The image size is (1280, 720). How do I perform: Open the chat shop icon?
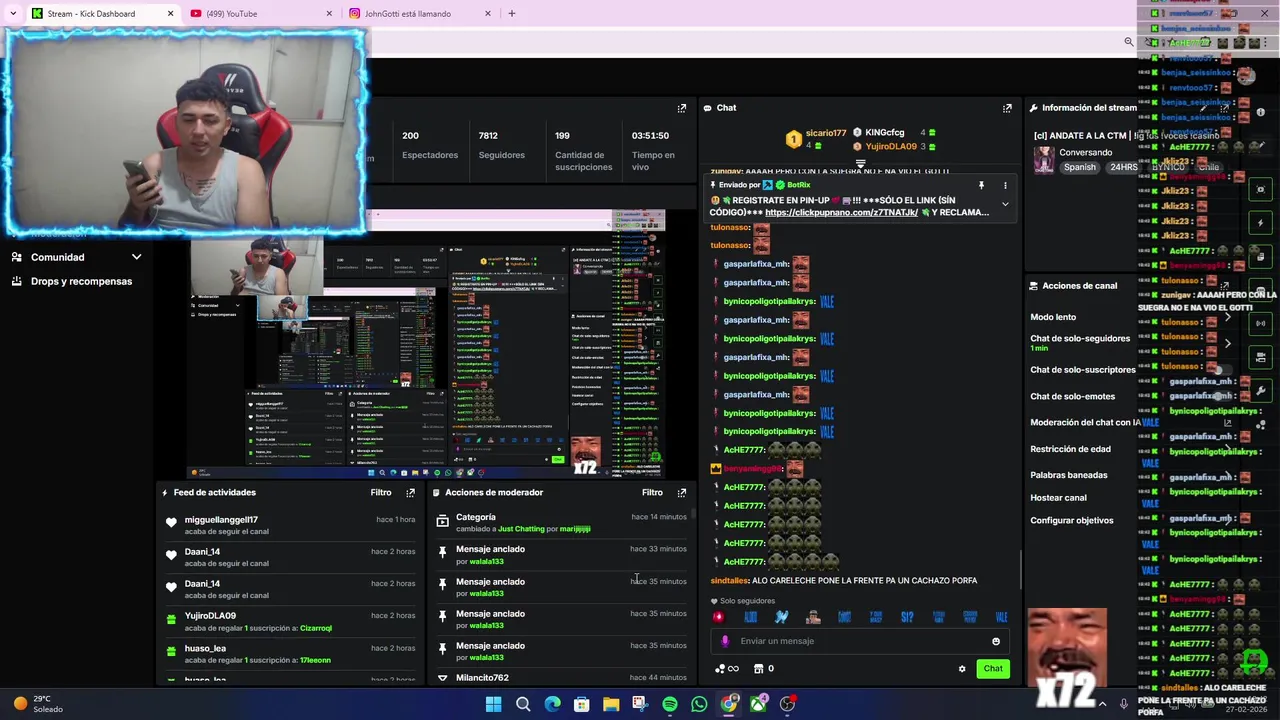[758, 669]
